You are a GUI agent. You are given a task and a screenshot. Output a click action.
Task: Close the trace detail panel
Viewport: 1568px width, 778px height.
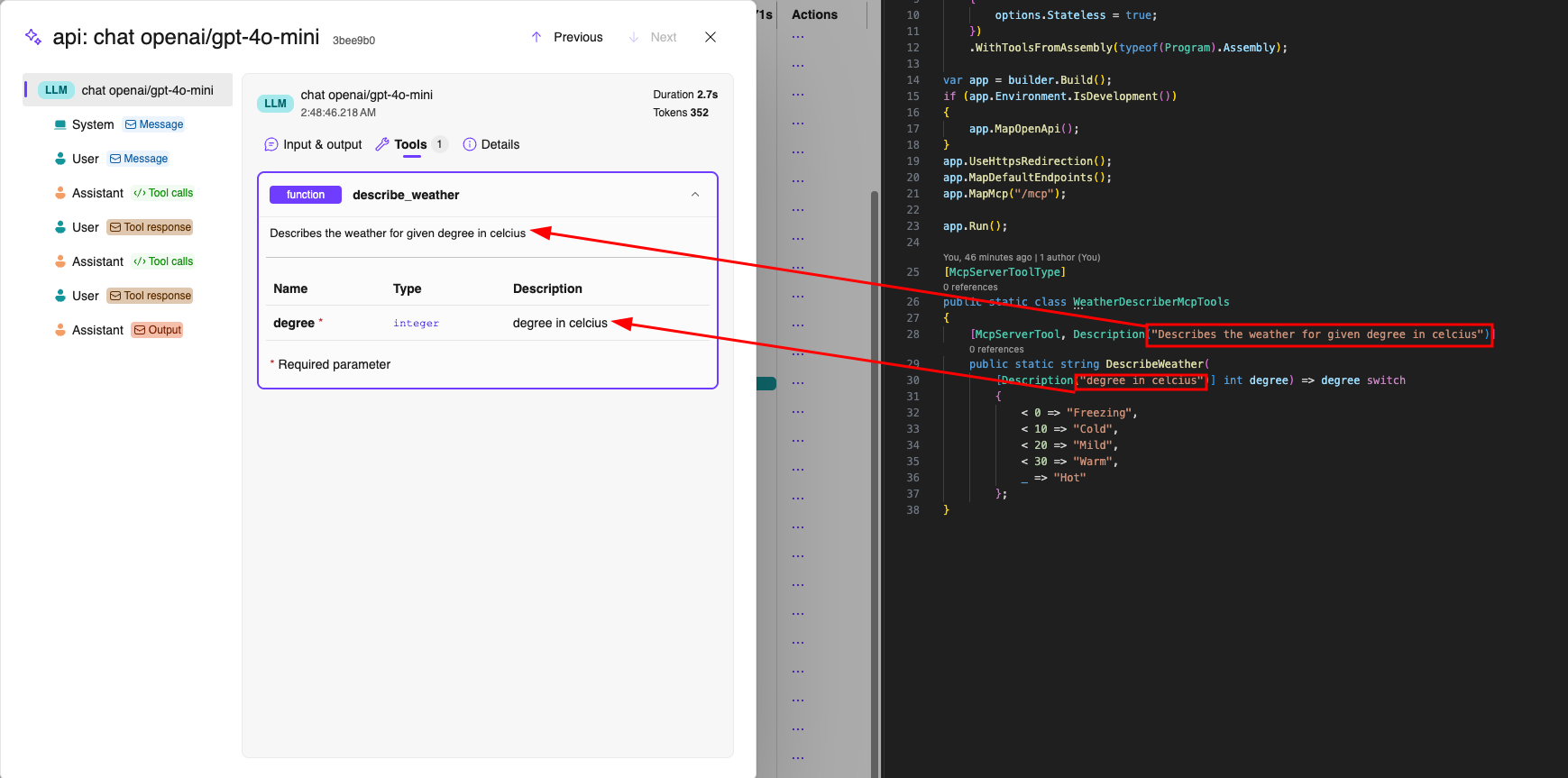pos(711,37)
